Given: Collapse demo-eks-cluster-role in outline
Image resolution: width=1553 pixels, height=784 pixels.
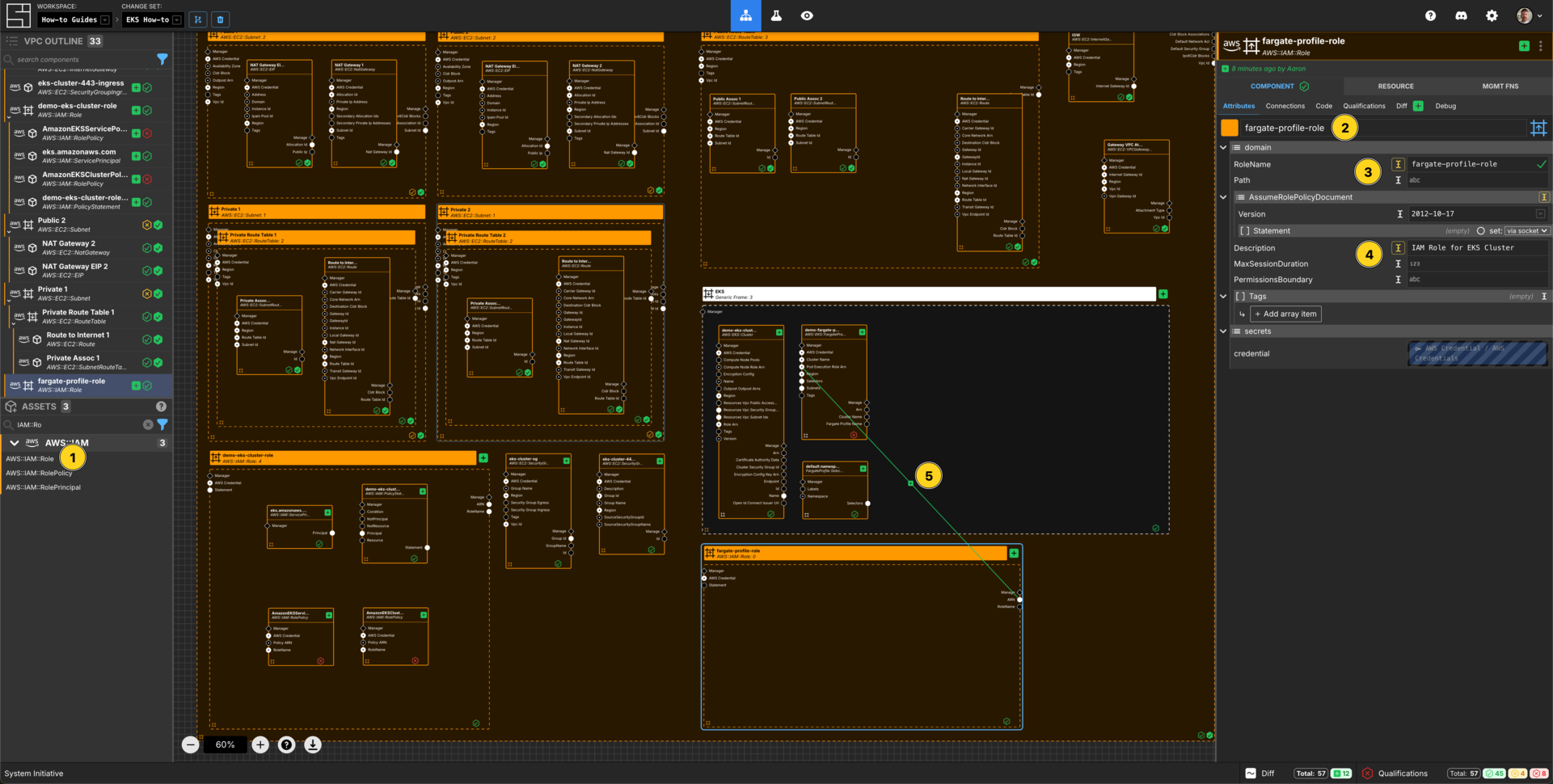Looking at the screenshot, I should (x=8, y=117).
